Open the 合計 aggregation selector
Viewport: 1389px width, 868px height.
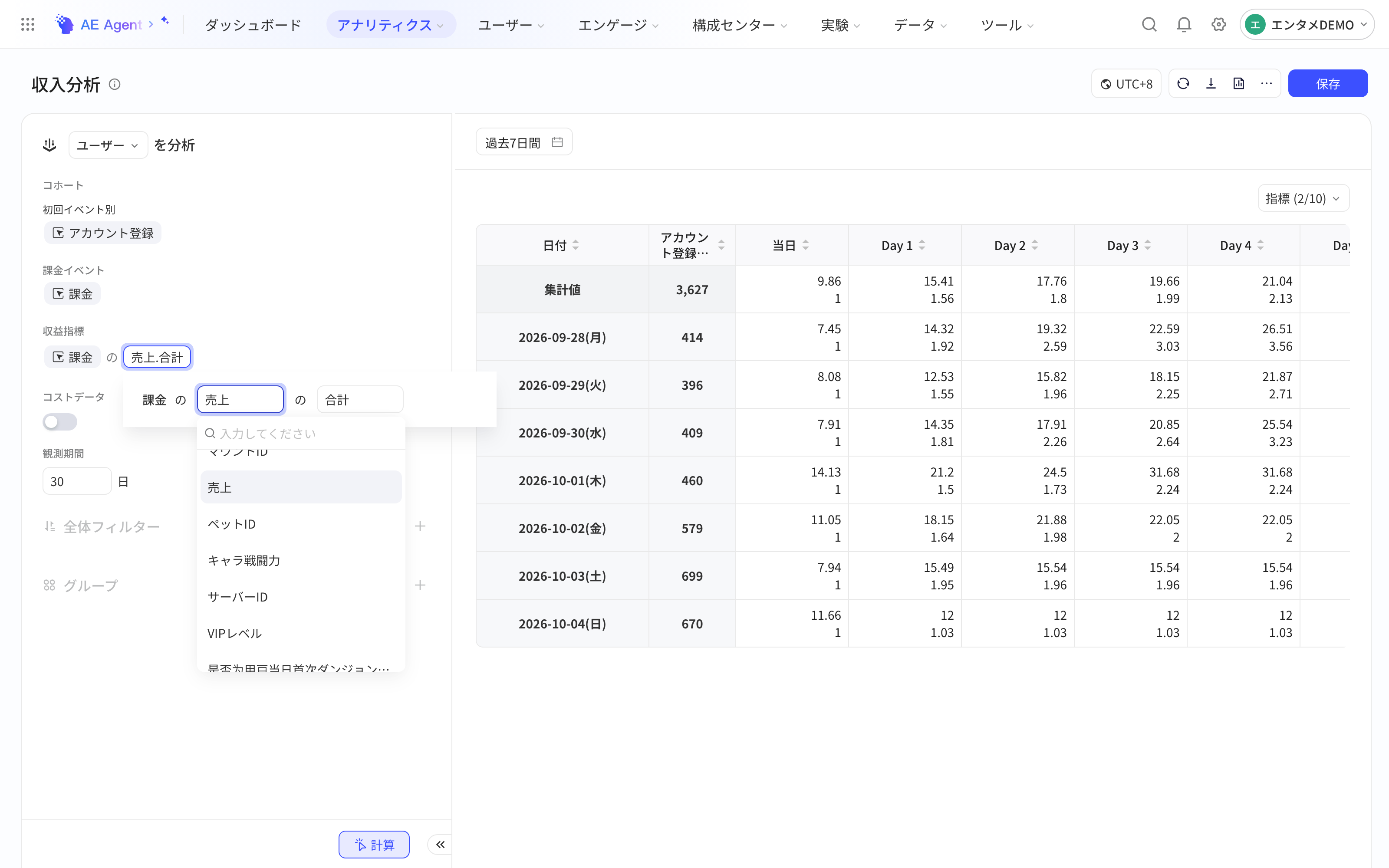pyautogui.click(x=360, y=400)
